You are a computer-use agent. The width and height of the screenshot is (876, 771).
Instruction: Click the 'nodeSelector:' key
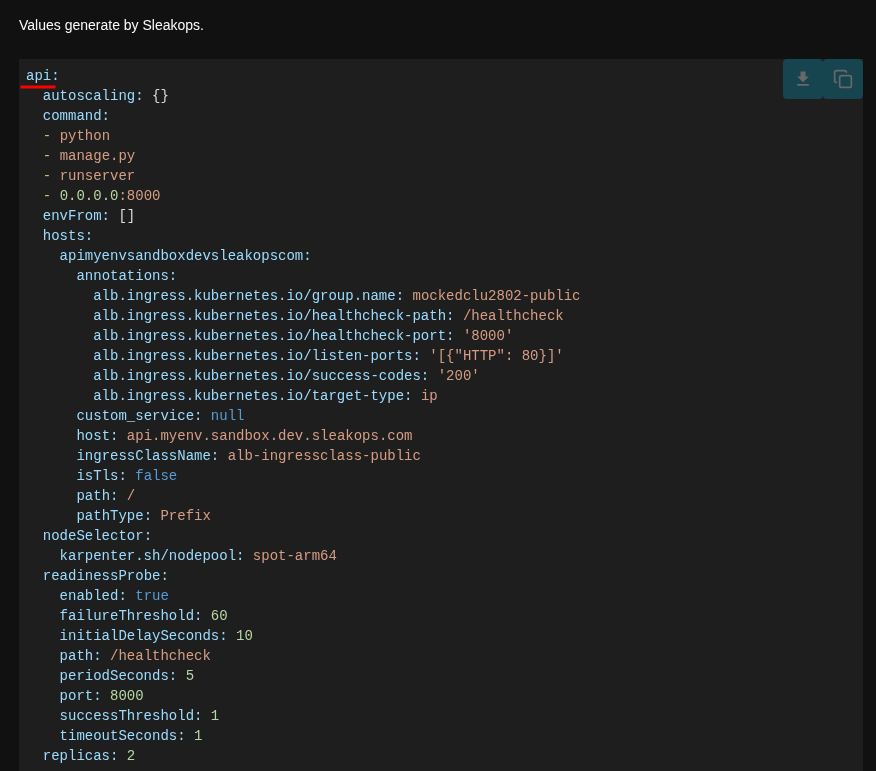coord(97,536)
